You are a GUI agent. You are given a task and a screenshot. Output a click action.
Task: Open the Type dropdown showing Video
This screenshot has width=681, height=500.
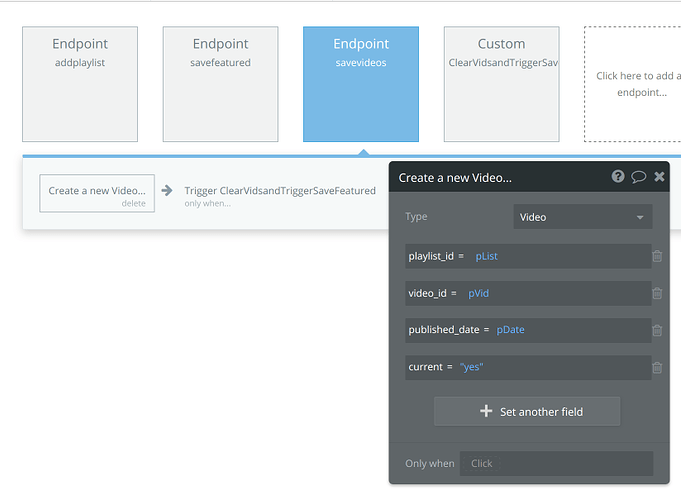pos(582,217)
